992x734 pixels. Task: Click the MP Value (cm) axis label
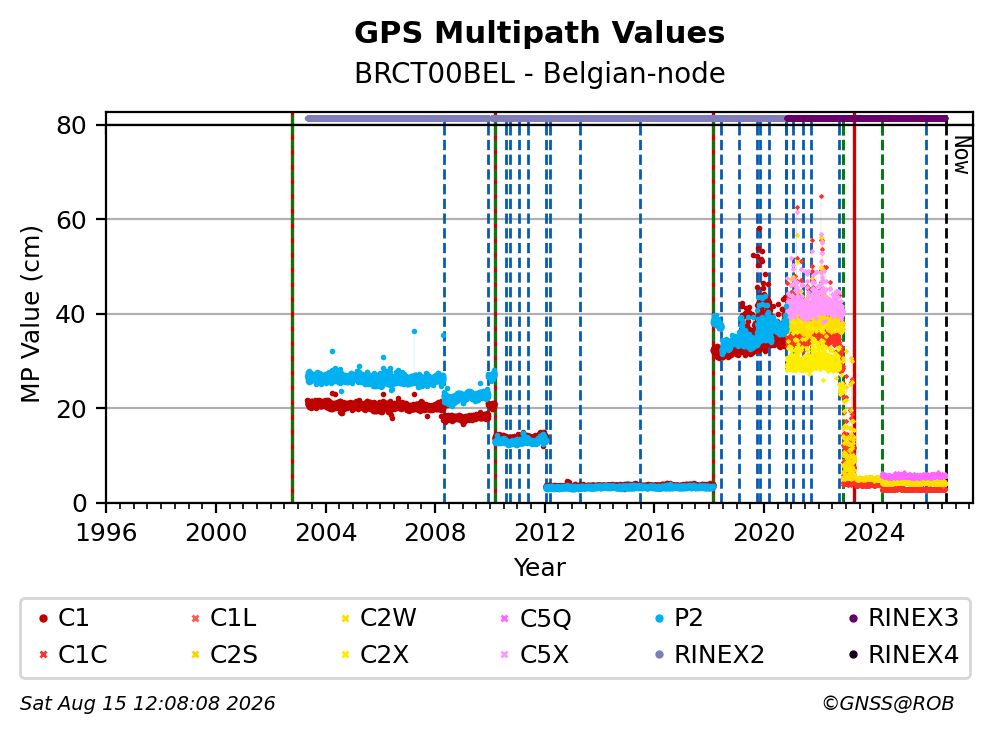[x=30, y=314]
